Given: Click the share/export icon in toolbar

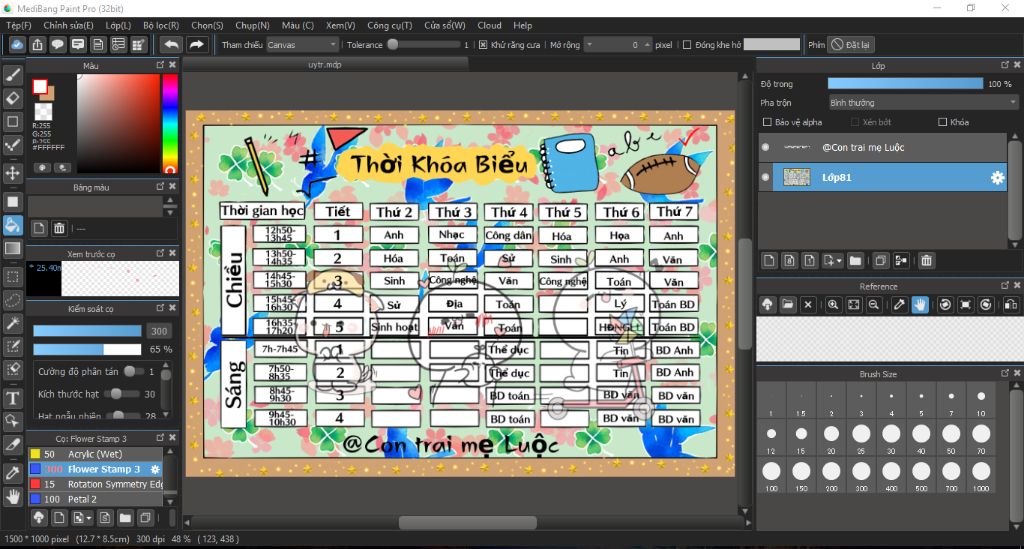Looking at the screenshot, I should point(37,44).
